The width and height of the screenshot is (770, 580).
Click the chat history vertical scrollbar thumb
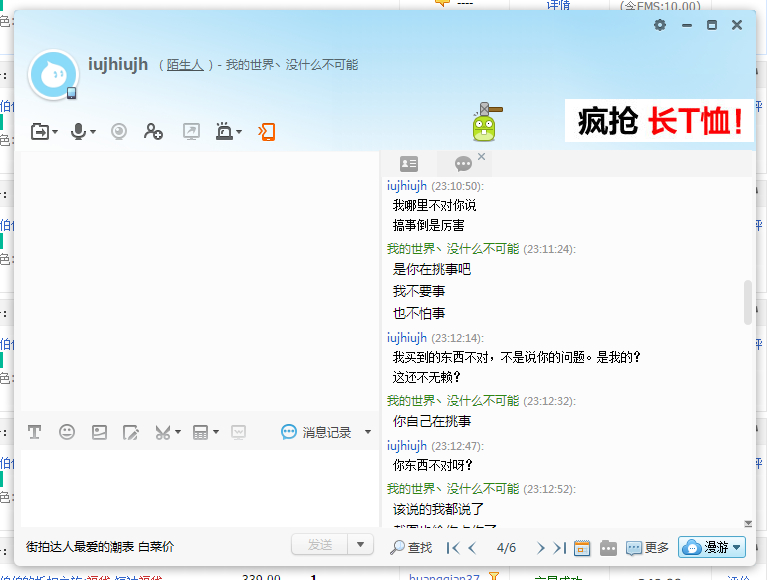click(748, 302)
